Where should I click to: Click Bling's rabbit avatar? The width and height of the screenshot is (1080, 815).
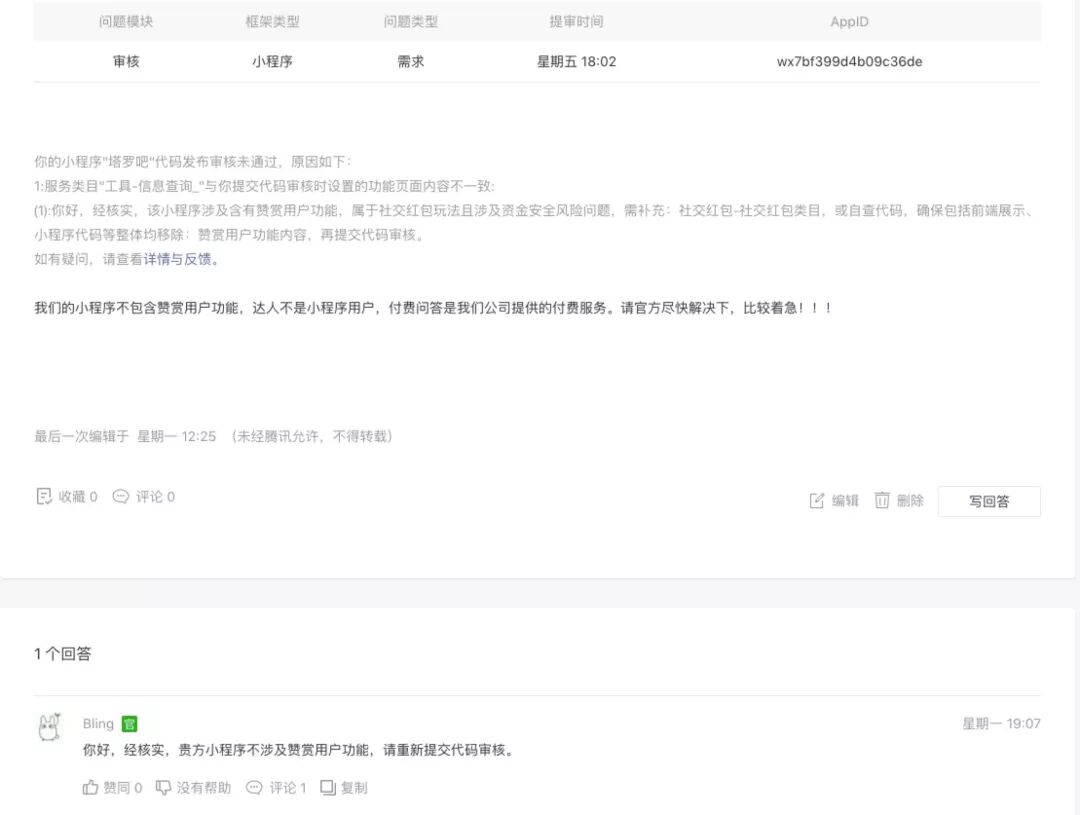pos(50,727)
